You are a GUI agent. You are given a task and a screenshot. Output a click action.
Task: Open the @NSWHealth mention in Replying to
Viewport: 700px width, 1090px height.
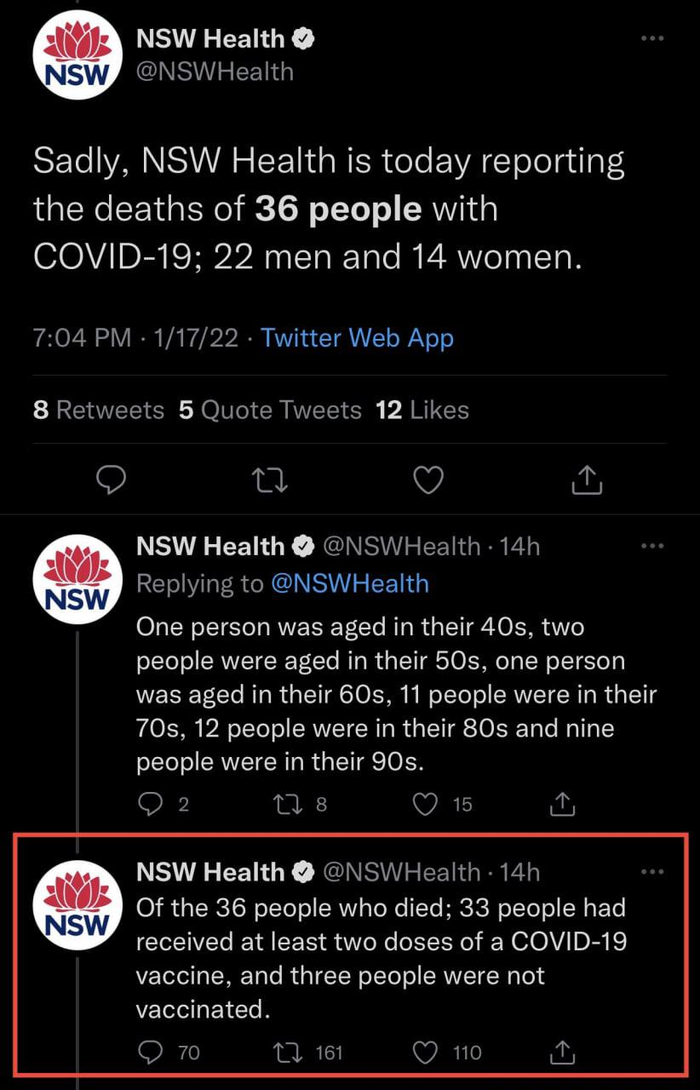click(x=349, y=583)
